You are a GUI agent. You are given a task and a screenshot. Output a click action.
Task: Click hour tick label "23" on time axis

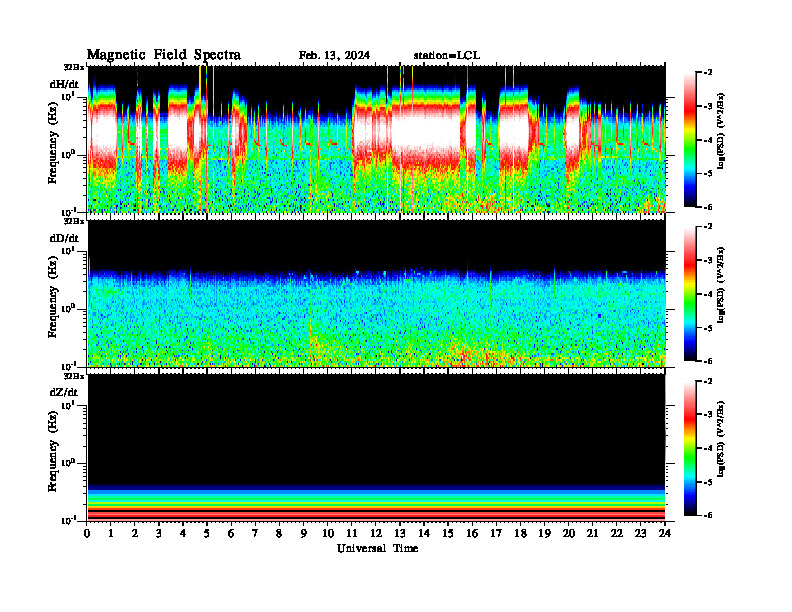pos(641,534)
